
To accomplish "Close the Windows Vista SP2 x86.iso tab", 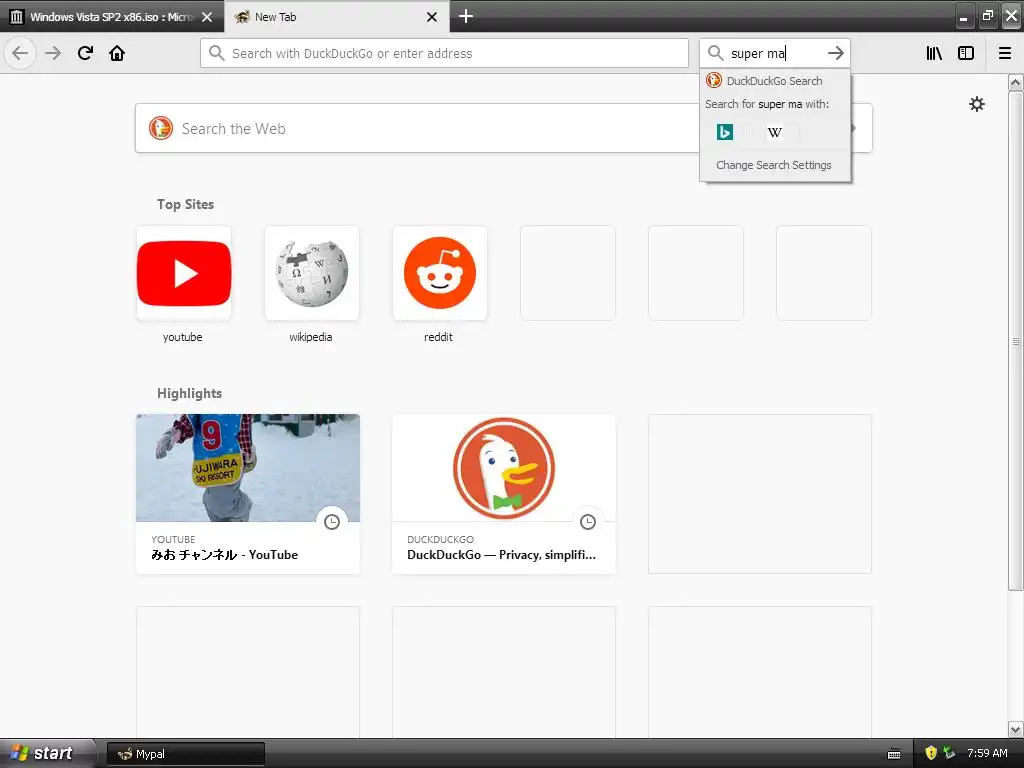I will 207,17.
